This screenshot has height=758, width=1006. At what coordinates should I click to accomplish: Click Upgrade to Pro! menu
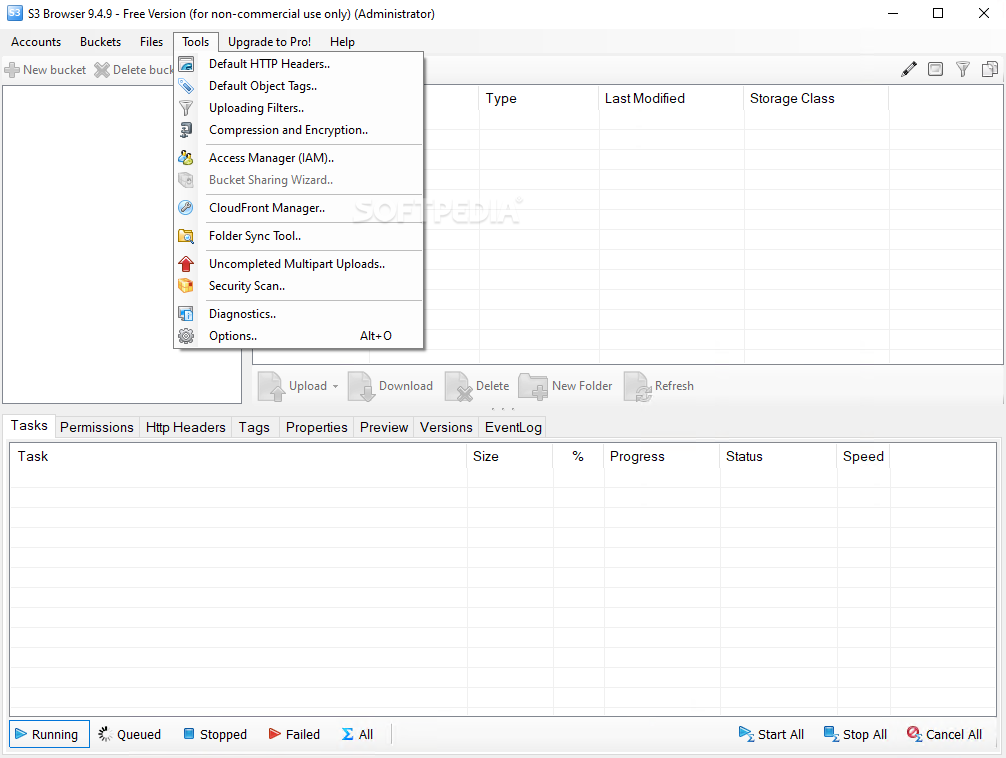click(x=269, y=42)
